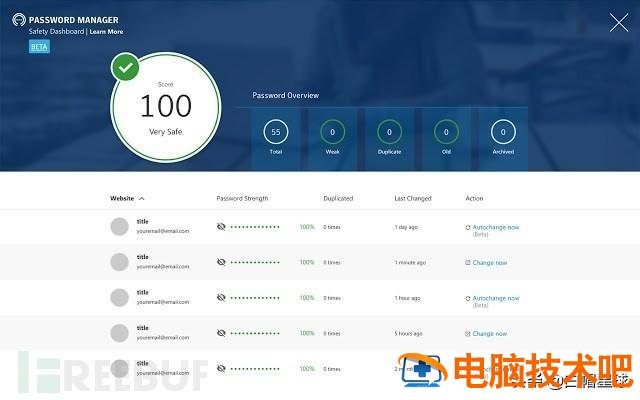Reveal password in the bottom partially covered row

(221, 369)
